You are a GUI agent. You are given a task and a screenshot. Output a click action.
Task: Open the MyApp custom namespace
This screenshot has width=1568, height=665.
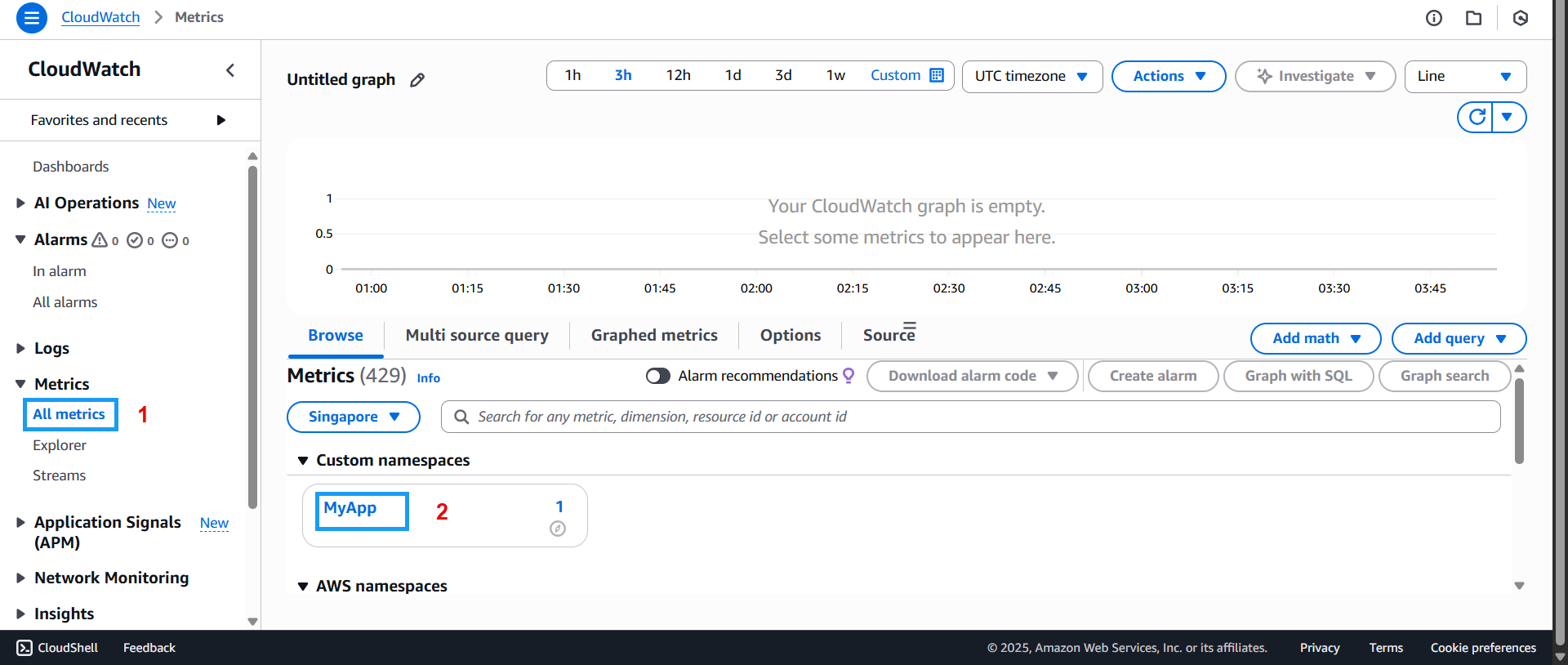point(350,508)
